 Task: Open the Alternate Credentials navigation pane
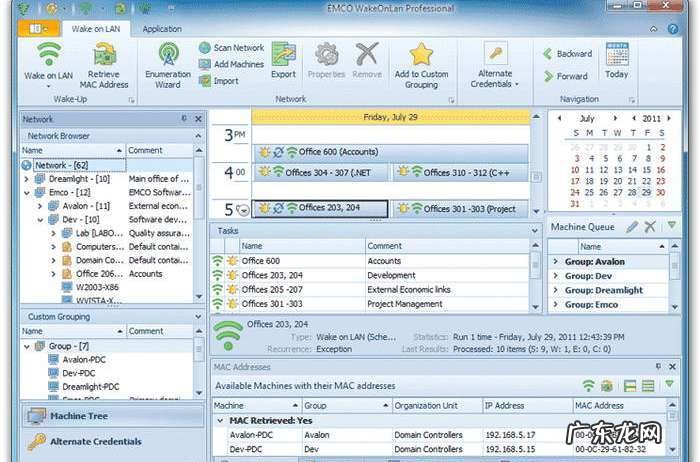pyautogui.click(x=95, y=441)
